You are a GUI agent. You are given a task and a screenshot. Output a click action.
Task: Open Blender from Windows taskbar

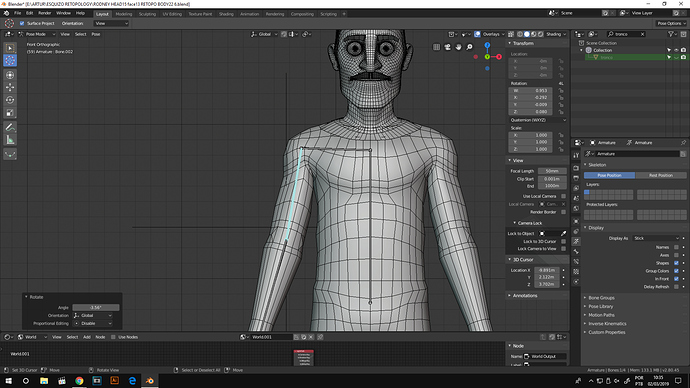pos(150,381)
